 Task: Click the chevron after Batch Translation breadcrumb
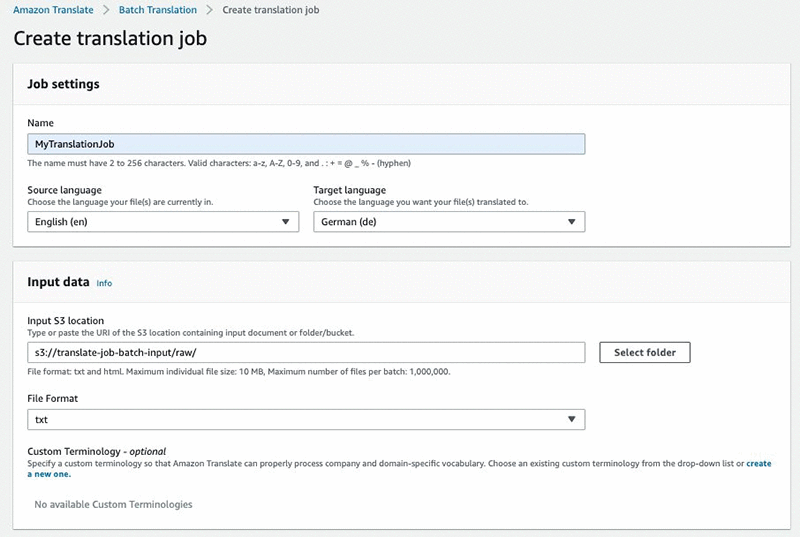[208, 10]
